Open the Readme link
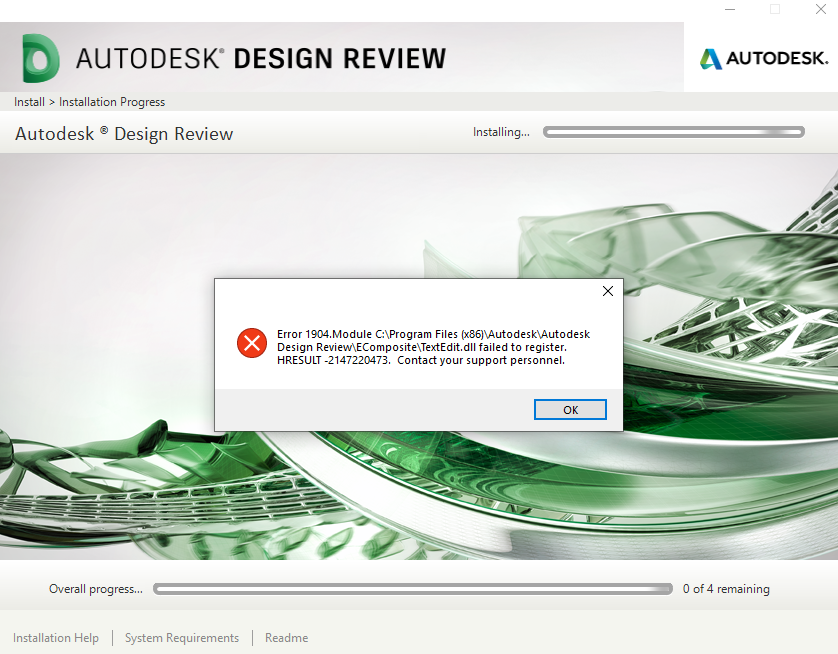The width and height of the screenshot is (838, 654). point(286,638)
